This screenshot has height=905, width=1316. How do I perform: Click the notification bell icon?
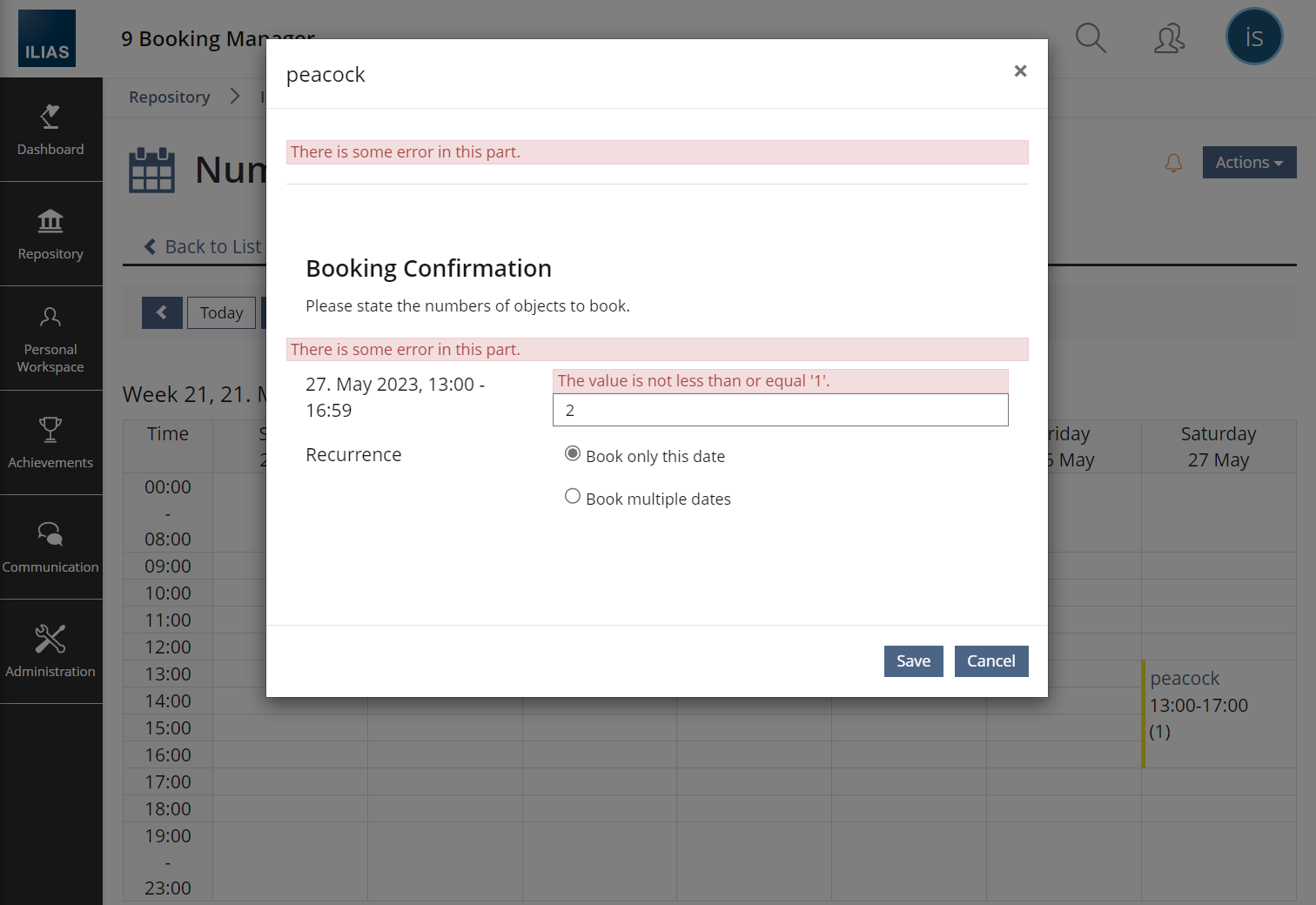coord(1173,163)
